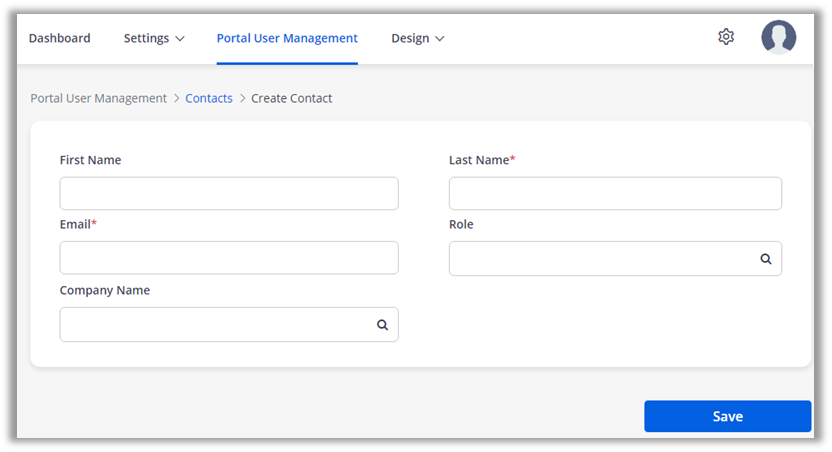This screenshot has height=452, width=832.
Task: Open the Settings menu label
Action: 146,38
